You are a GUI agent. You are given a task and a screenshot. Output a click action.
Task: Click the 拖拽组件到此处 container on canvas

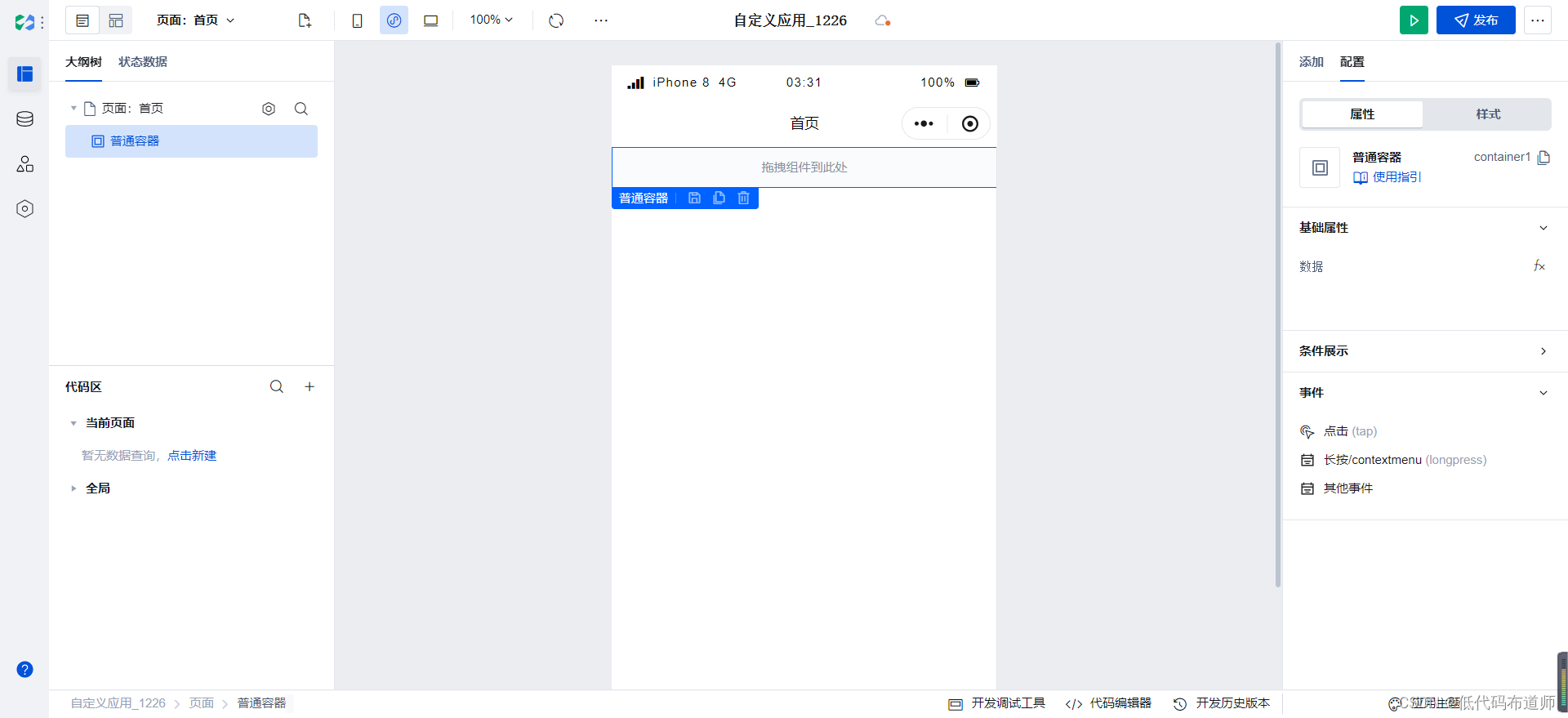pos(804,167)
